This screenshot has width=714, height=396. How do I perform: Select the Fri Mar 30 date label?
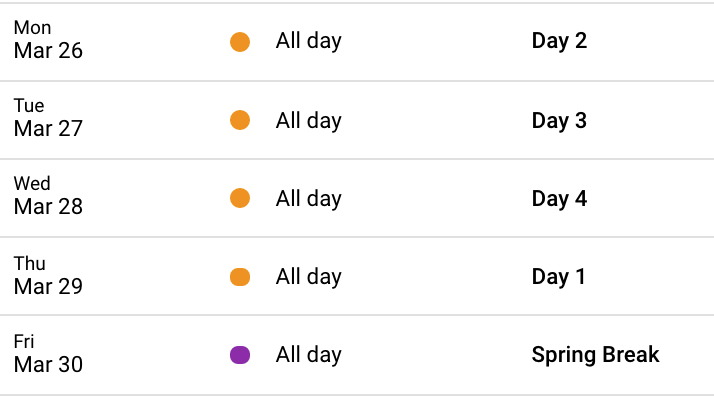(48, 354)
